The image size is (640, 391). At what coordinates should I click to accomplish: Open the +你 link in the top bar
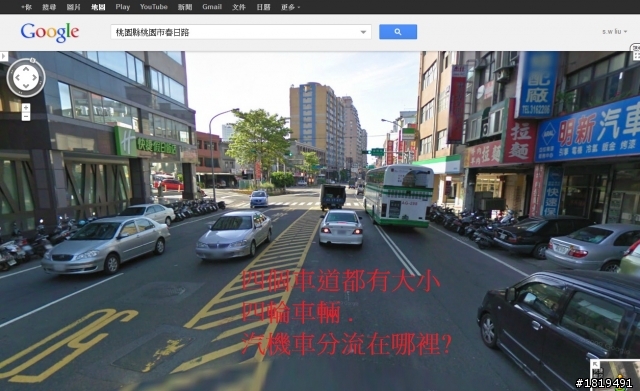26,7
